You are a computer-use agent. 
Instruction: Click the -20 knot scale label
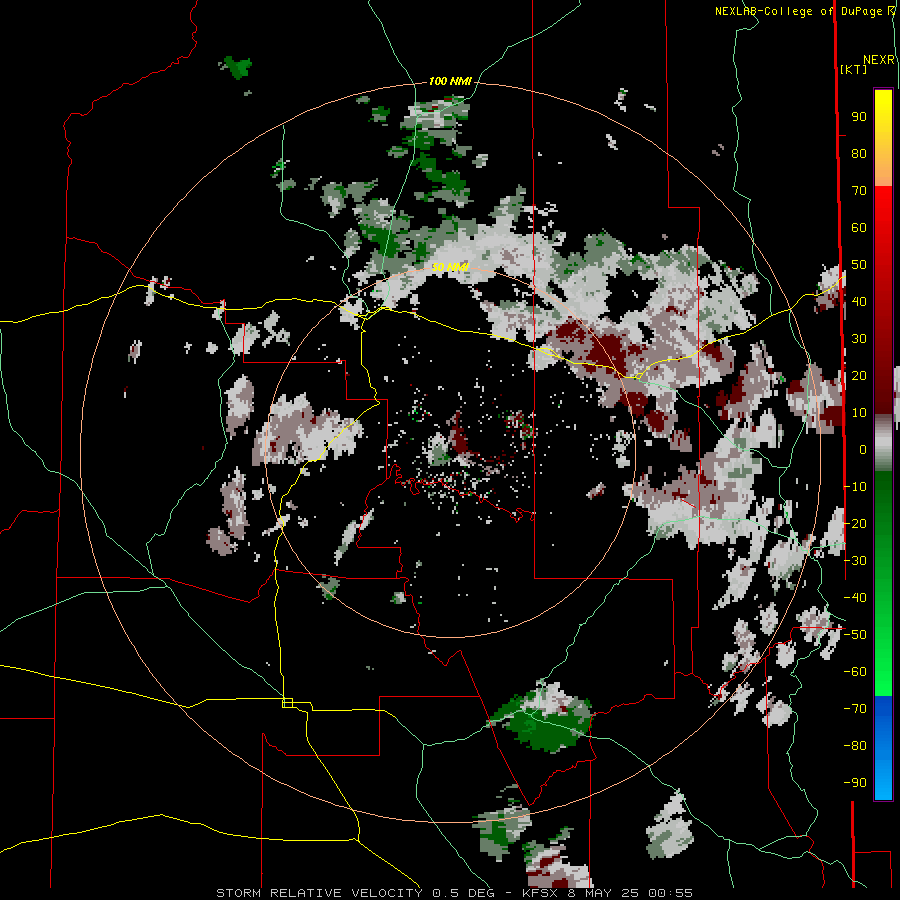click(855, 524)
